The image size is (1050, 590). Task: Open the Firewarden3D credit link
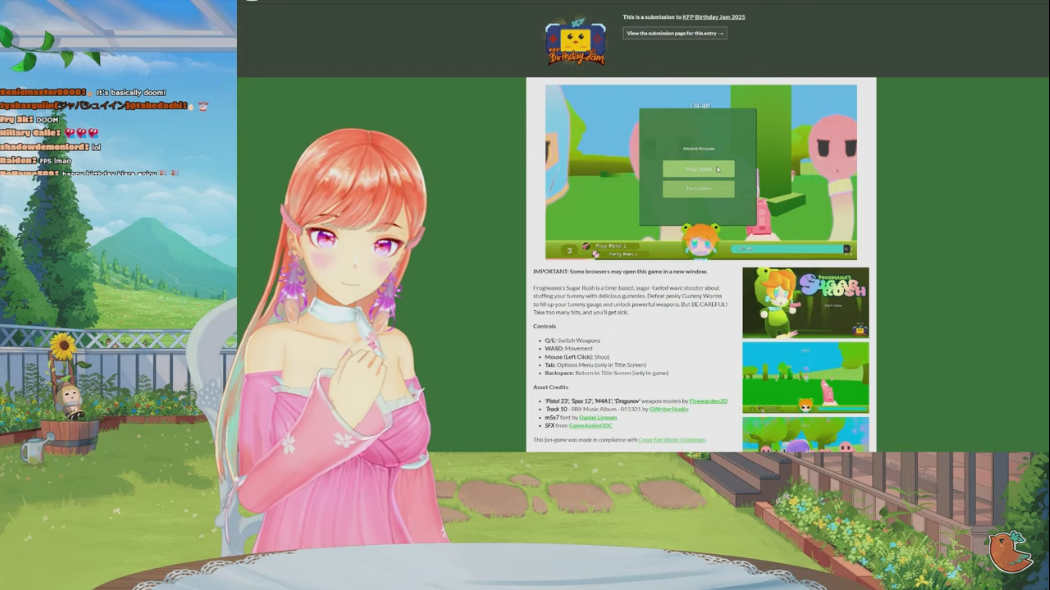(x=708, y=401)
